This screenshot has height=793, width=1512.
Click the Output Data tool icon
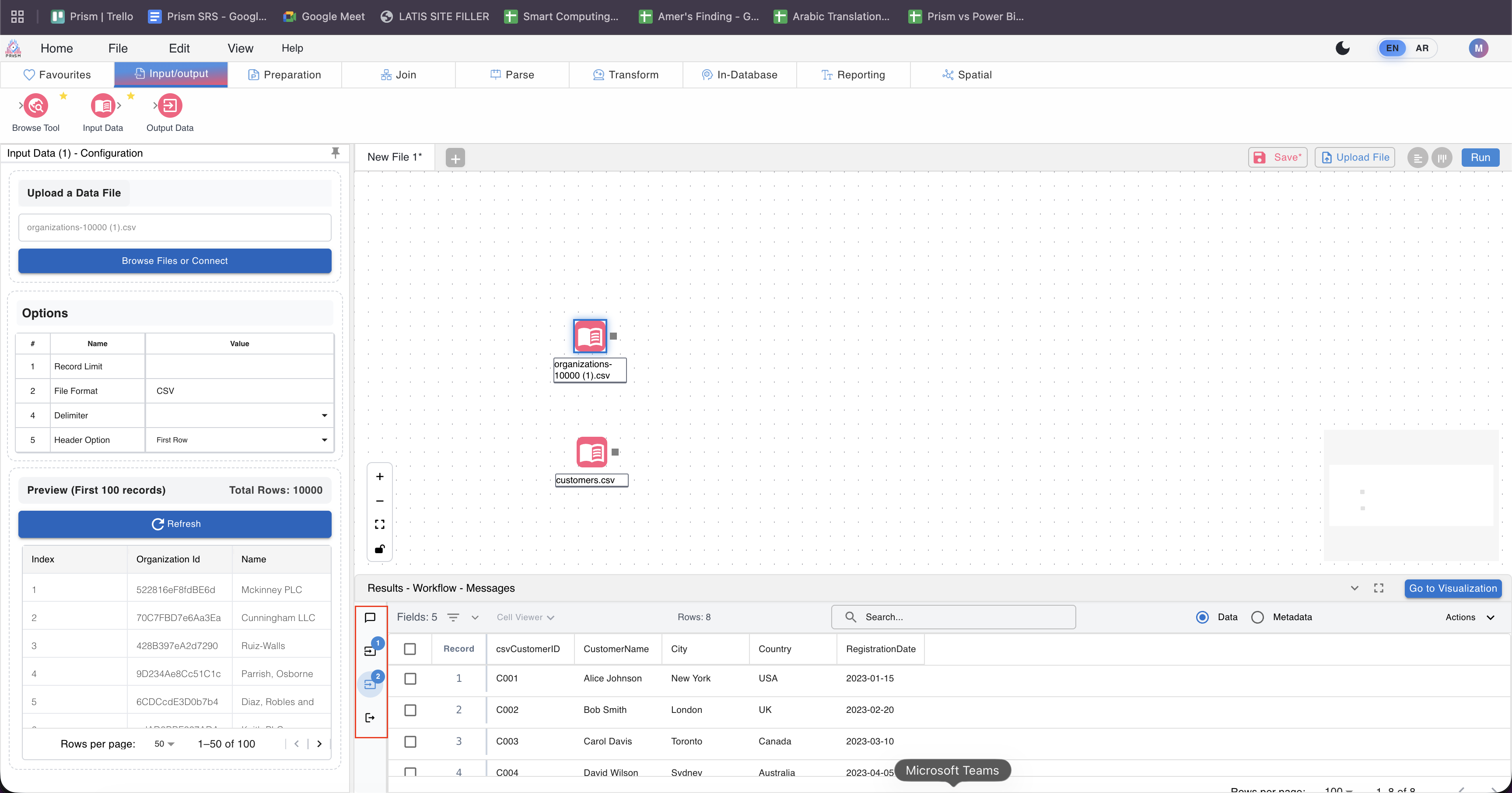click(170, 106)
